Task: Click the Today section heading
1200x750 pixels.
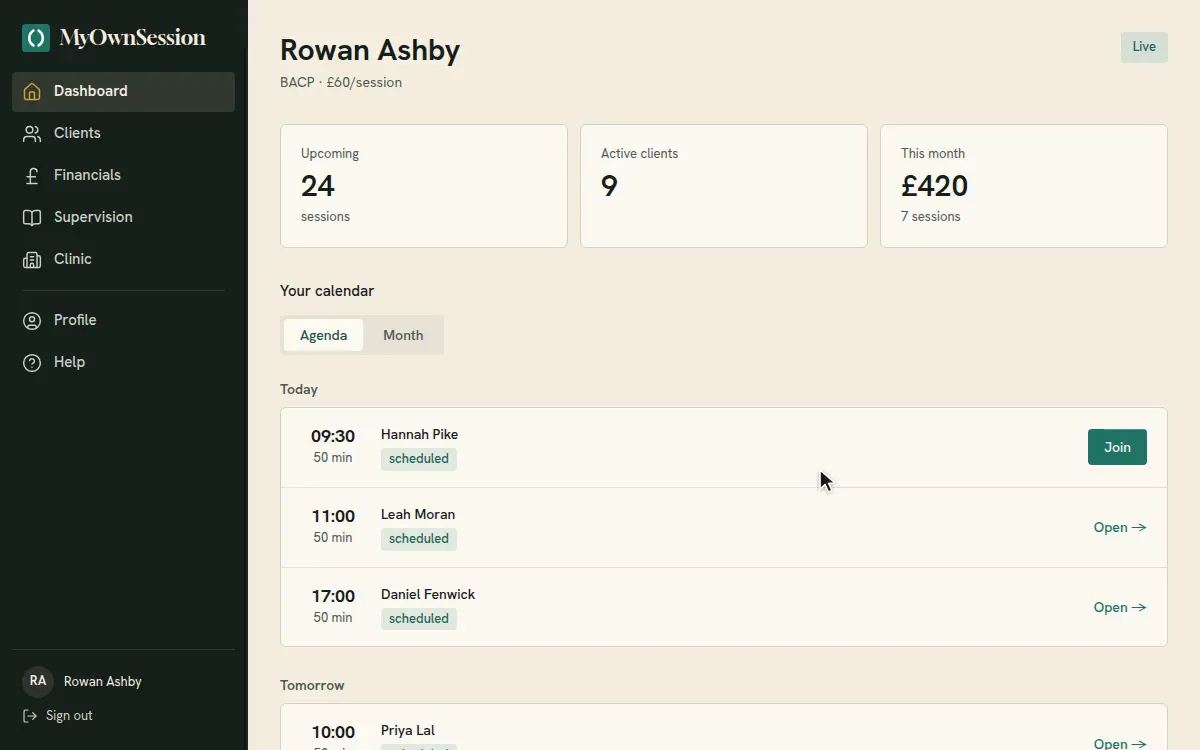Action: pyautogui.click(x=299, y=389)
